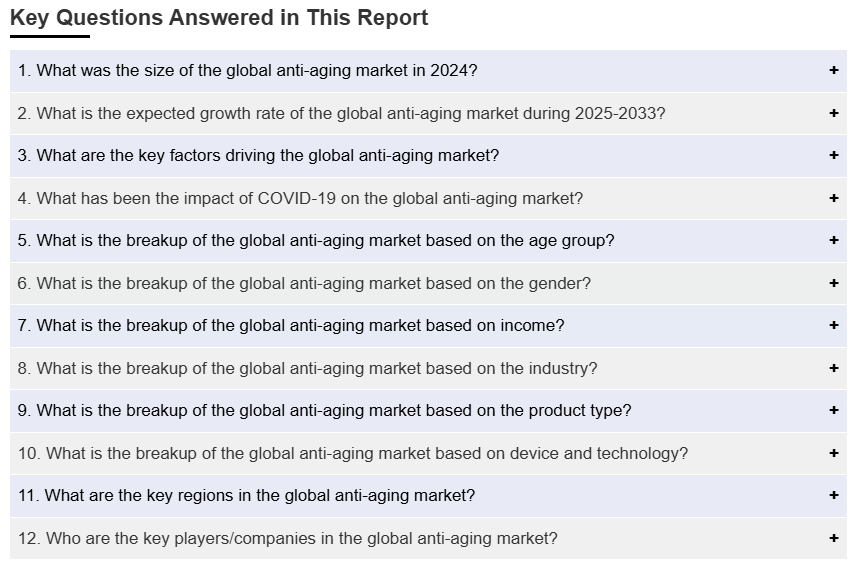Click the Key Questions Answered heading

pyautogui.click(x=219, y=18)
